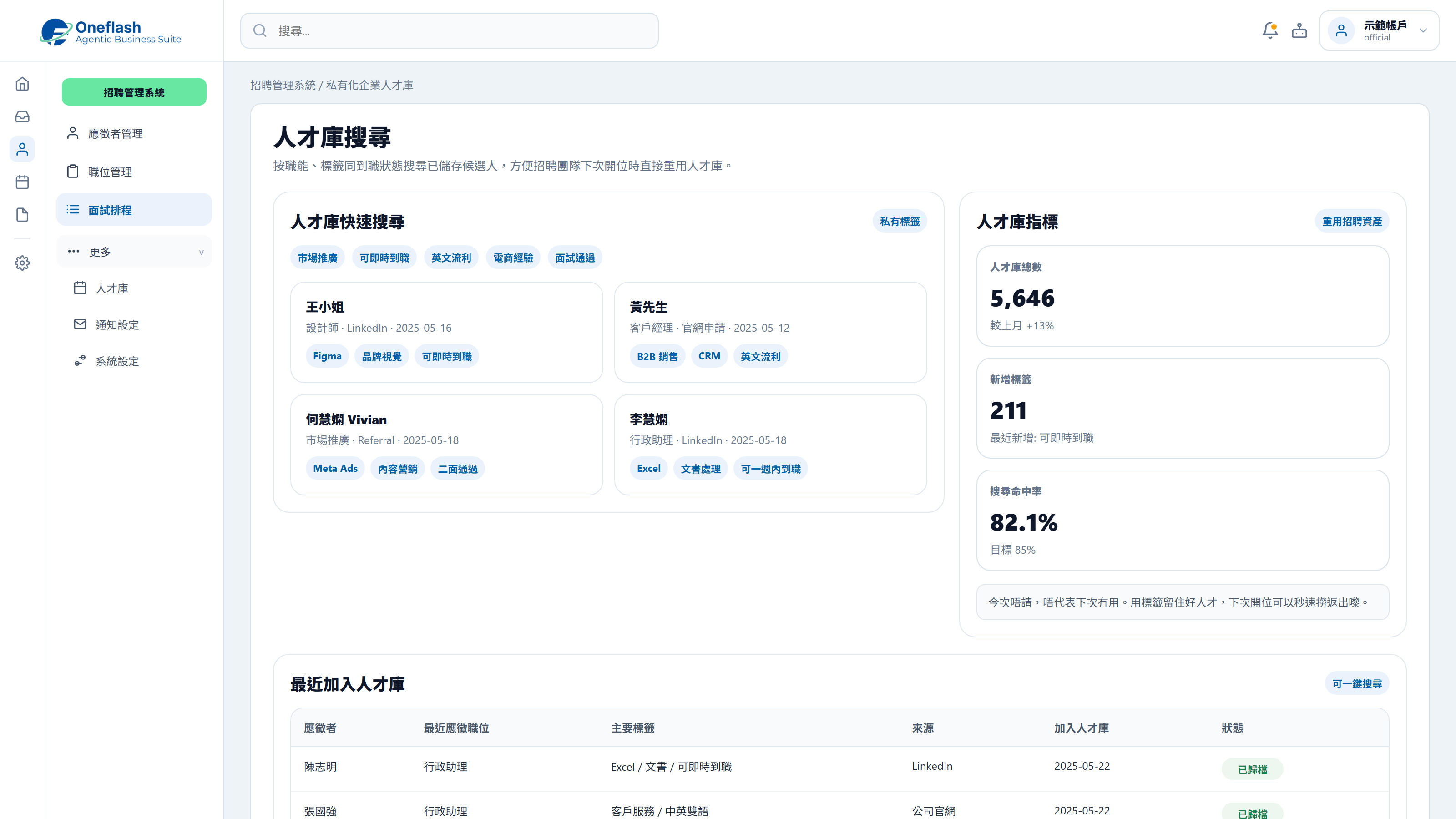This screenshot has width=1456, height=819.
Task: Open the home icon in the left rail
Action: [x=22, y=84]
